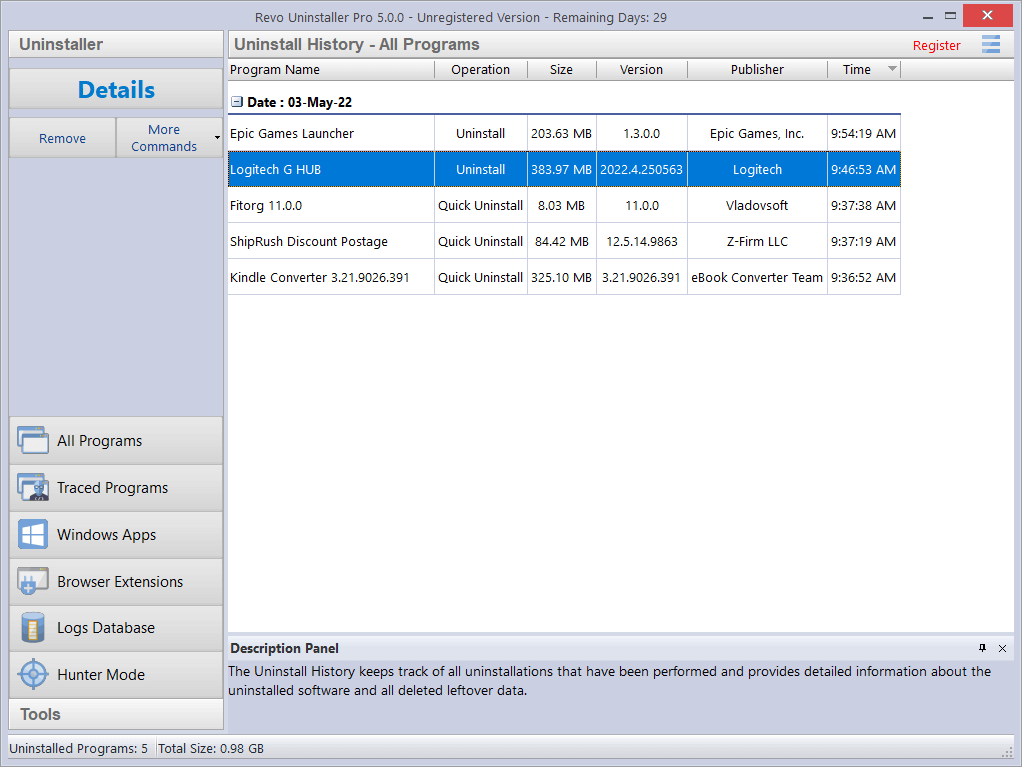Screen dimensions: 1022x767
Task: Click the red Register link
Action: point(936,45)
